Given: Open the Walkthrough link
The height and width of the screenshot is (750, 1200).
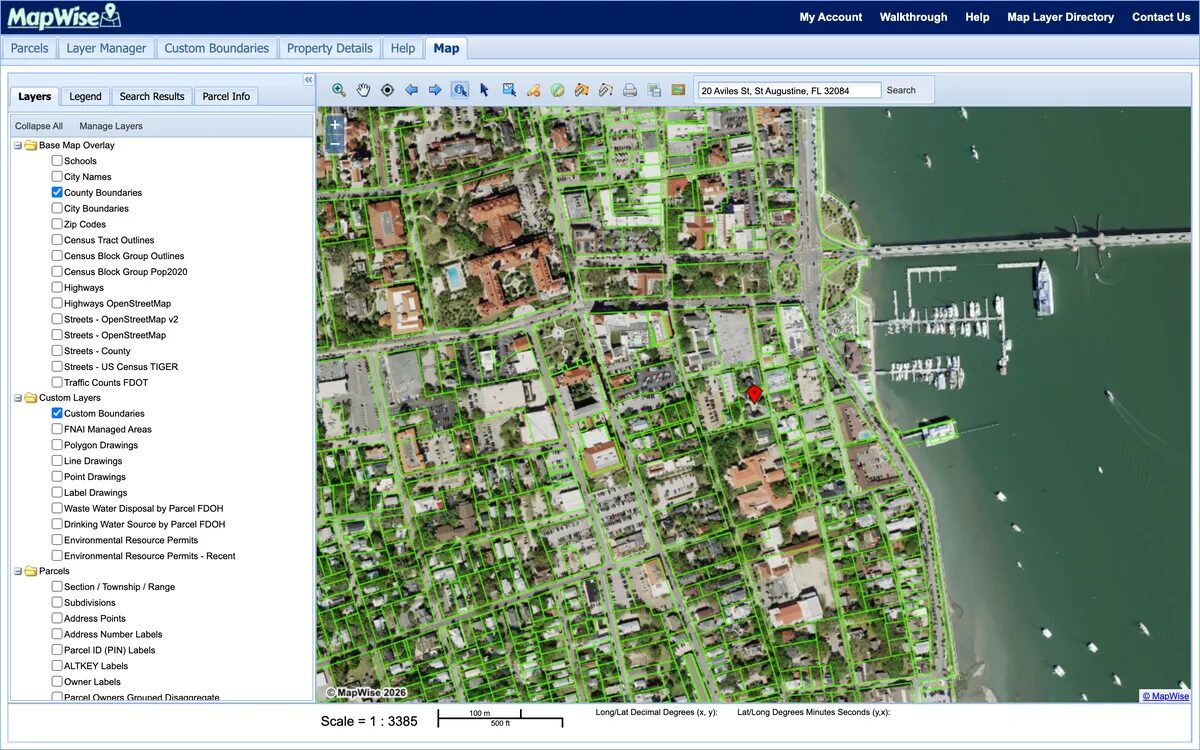Looking at the screenshot, I should (x=914, y=17).
